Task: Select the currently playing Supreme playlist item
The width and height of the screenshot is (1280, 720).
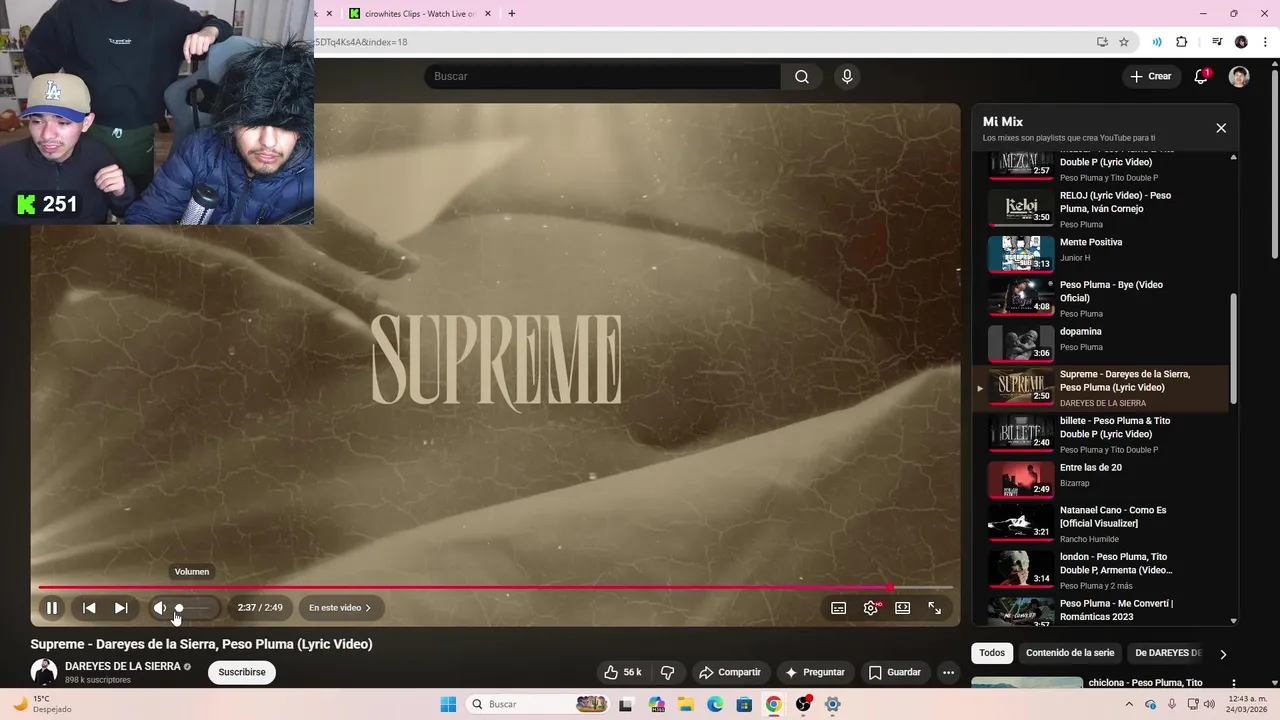Action: pyautogui.click(x=1100, y=388)
